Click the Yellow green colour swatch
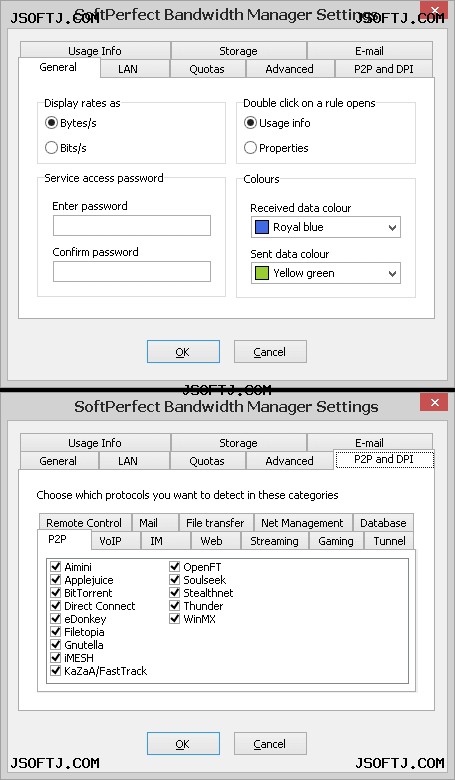455x780 pixels. (262, 273)
